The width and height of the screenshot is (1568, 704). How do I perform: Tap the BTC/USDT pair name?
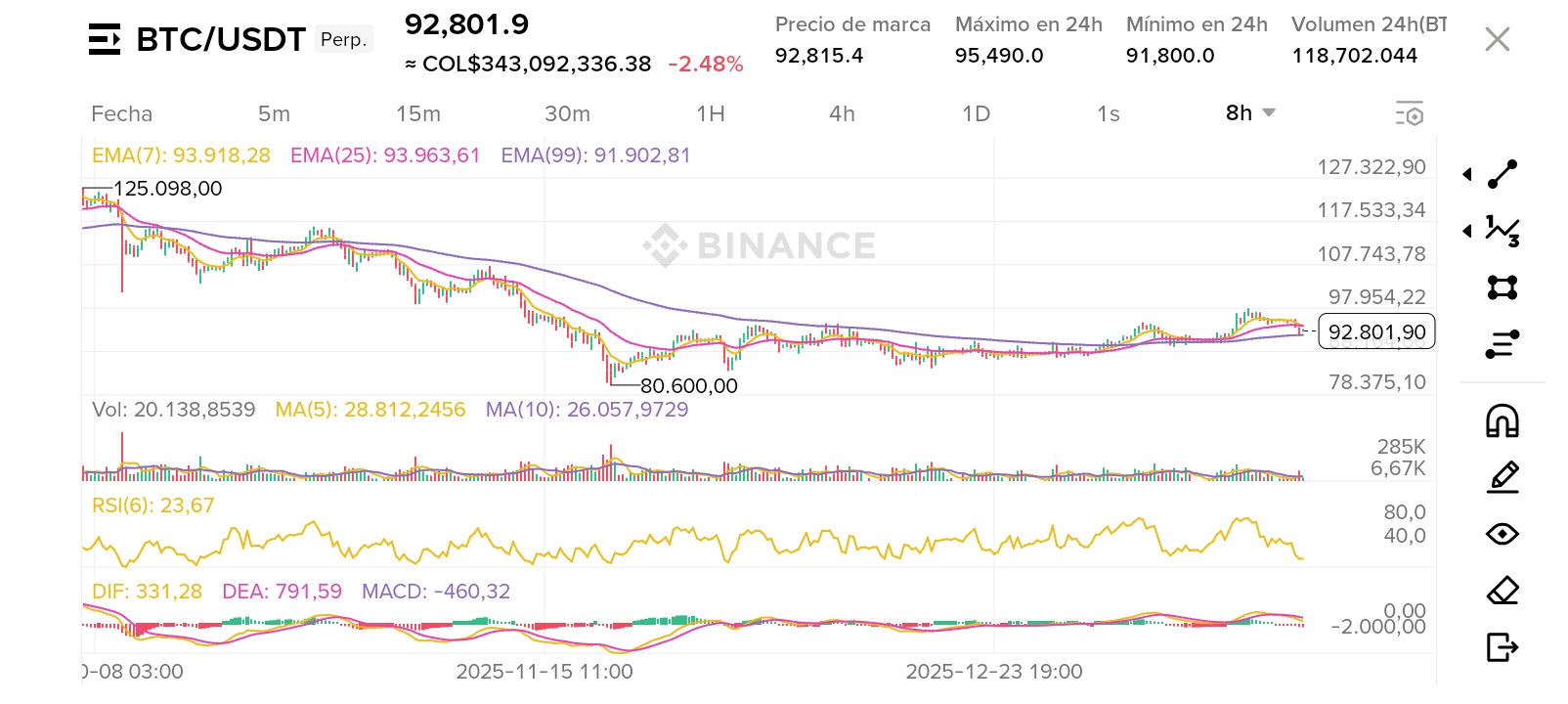point(221,39)
